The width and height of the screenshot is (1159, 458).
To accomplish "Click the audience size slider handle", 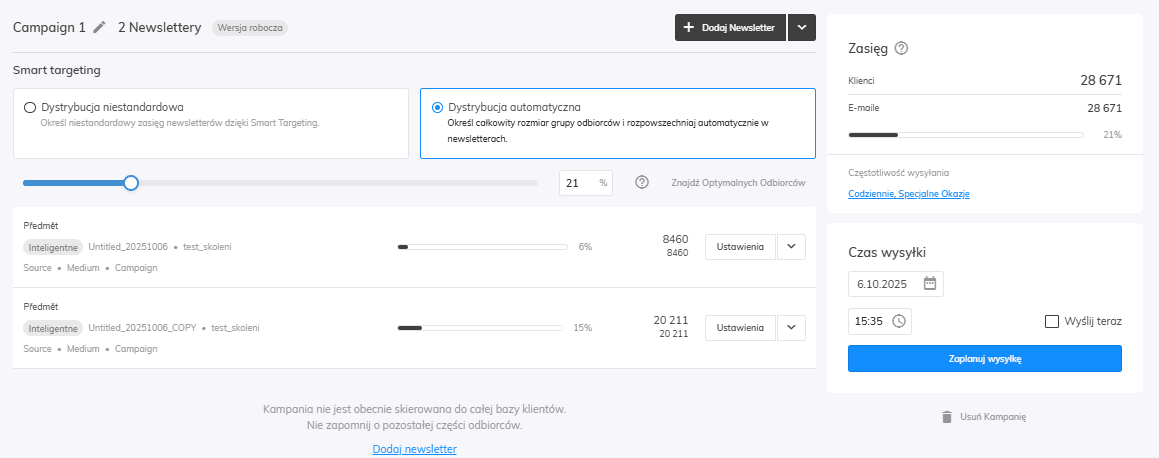I will pyautogui.click(x=130, y=183).
